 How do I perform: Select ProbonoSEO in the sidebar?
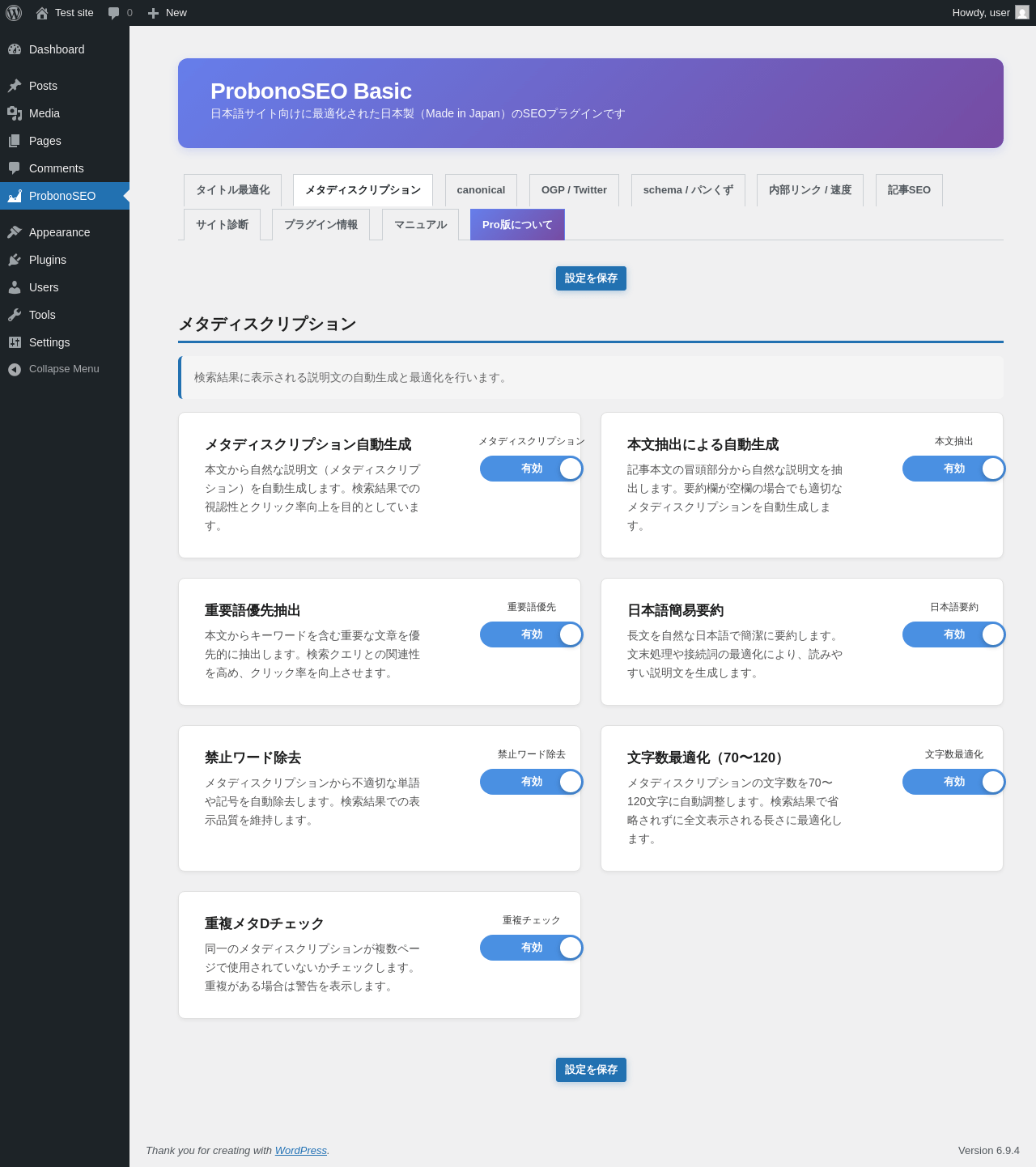[x=65, y=196]
